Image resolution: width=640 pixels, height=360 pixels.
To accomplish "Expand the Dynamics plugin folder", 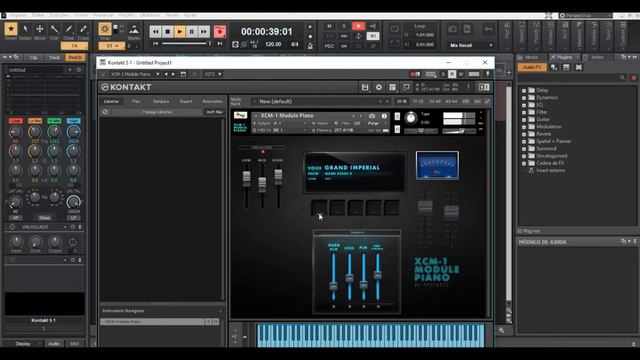I will 524,98.
